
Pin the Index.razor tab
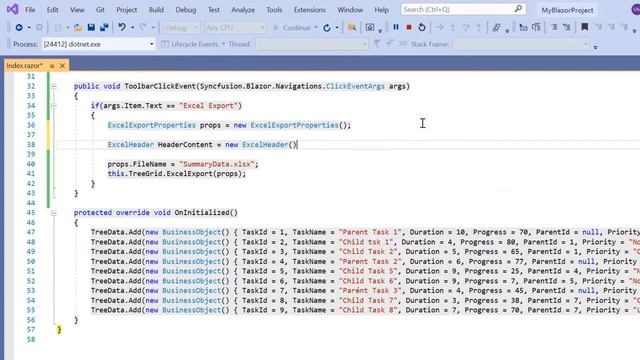coord(52,66)
